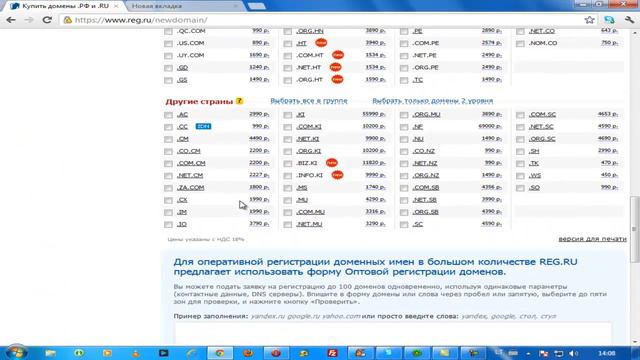Check the .COM.SC checkbox
This screenshot has width=640, height=360.
click(520, 115)
